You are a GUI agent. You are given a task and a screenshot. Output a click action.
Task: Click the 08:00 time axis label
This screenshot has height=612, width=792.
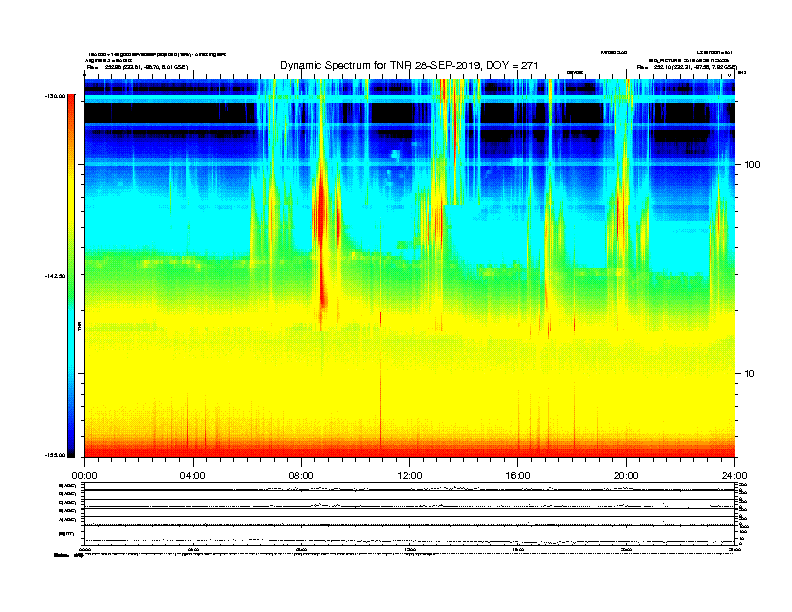tap(301, 476)
